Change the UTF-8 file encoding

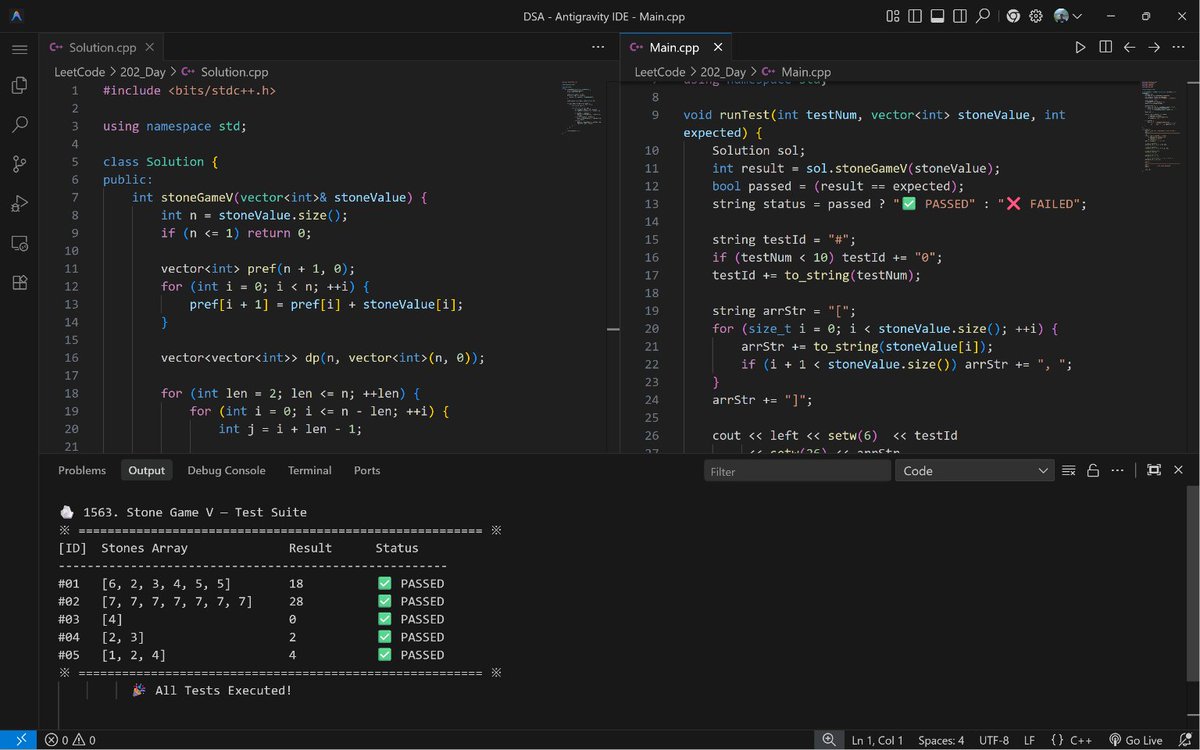click(994, 740)
